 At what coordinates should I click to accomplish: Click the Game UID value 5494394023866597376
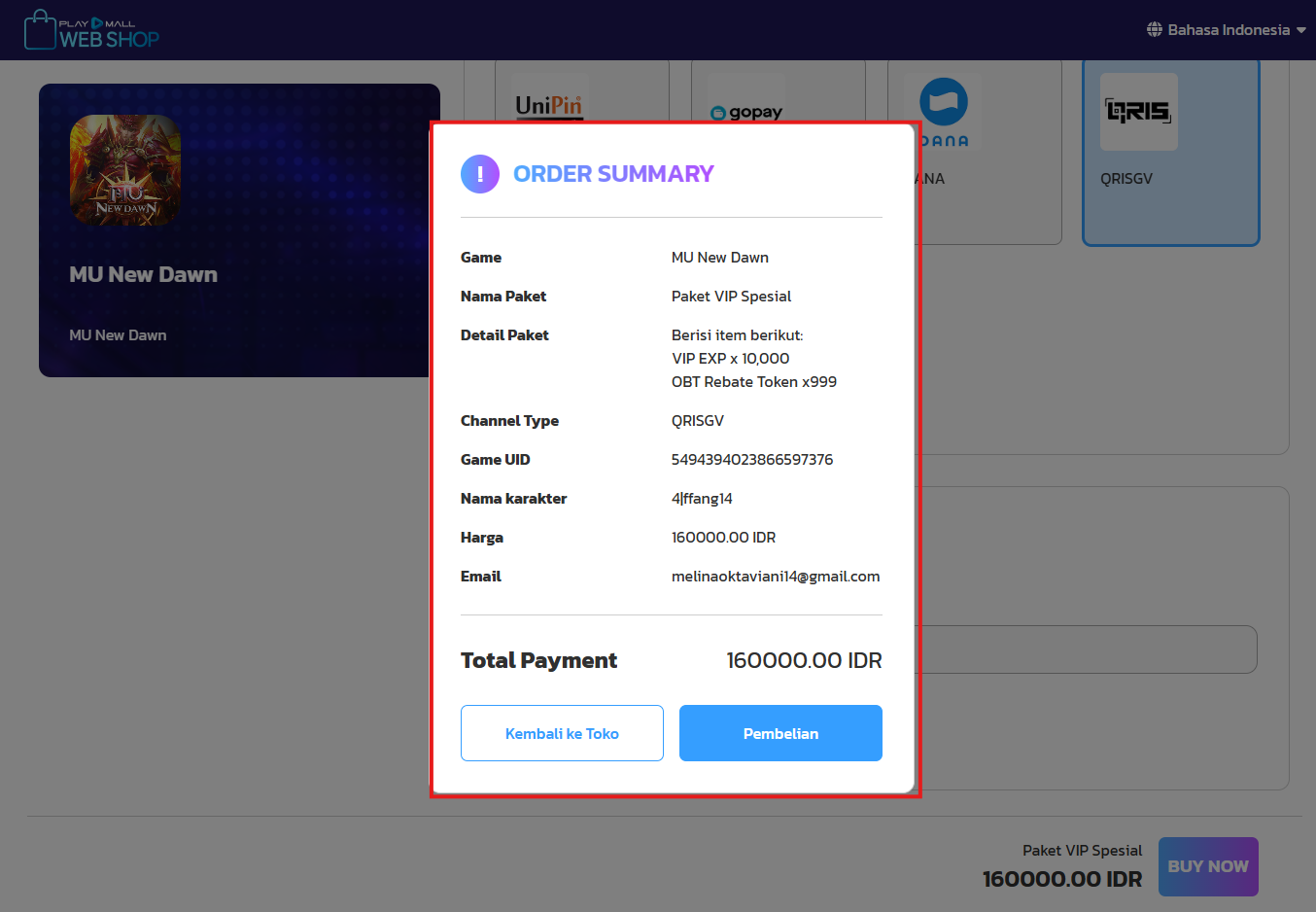pos(752,460)
